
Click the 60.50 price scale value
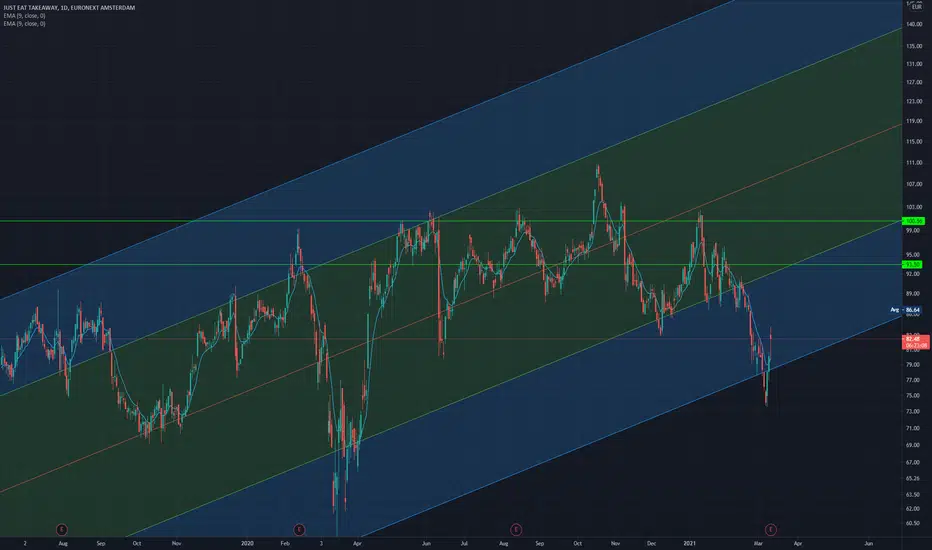912,523
